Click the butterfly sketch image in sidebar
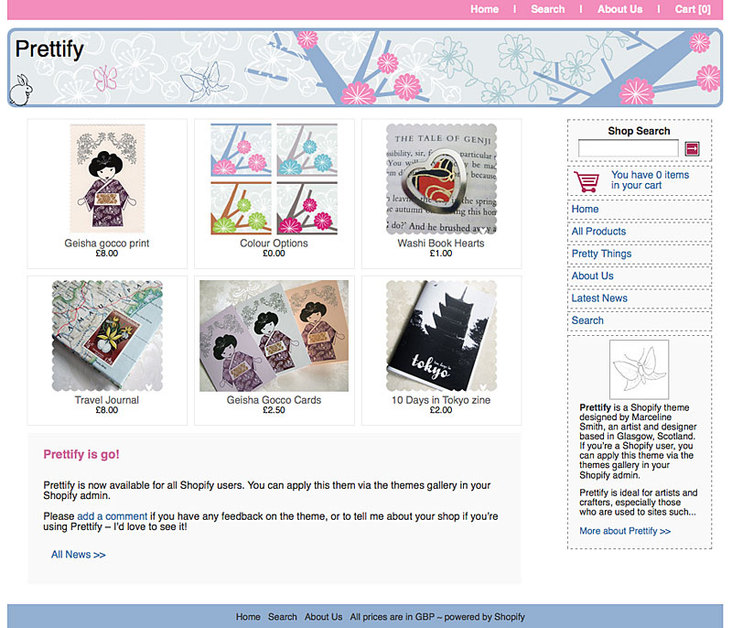This screenshot has height=628, width=732. point(639,369)
